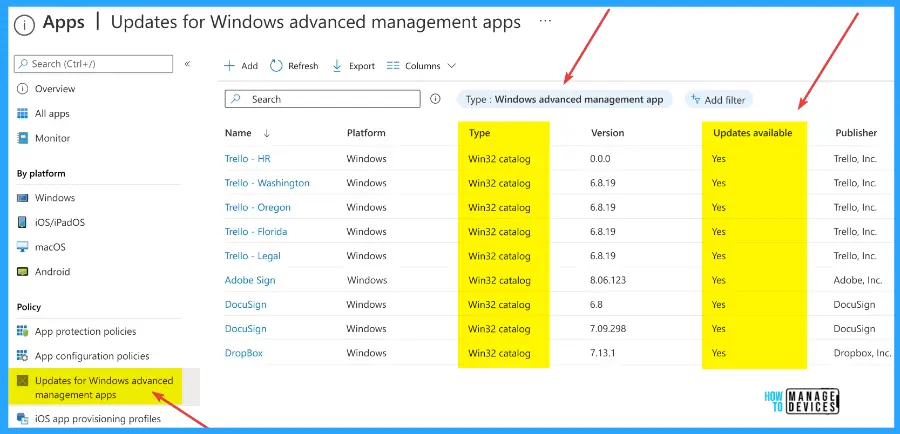Click the Platform column header
900x434 pixels.
(x=366, y=133)
